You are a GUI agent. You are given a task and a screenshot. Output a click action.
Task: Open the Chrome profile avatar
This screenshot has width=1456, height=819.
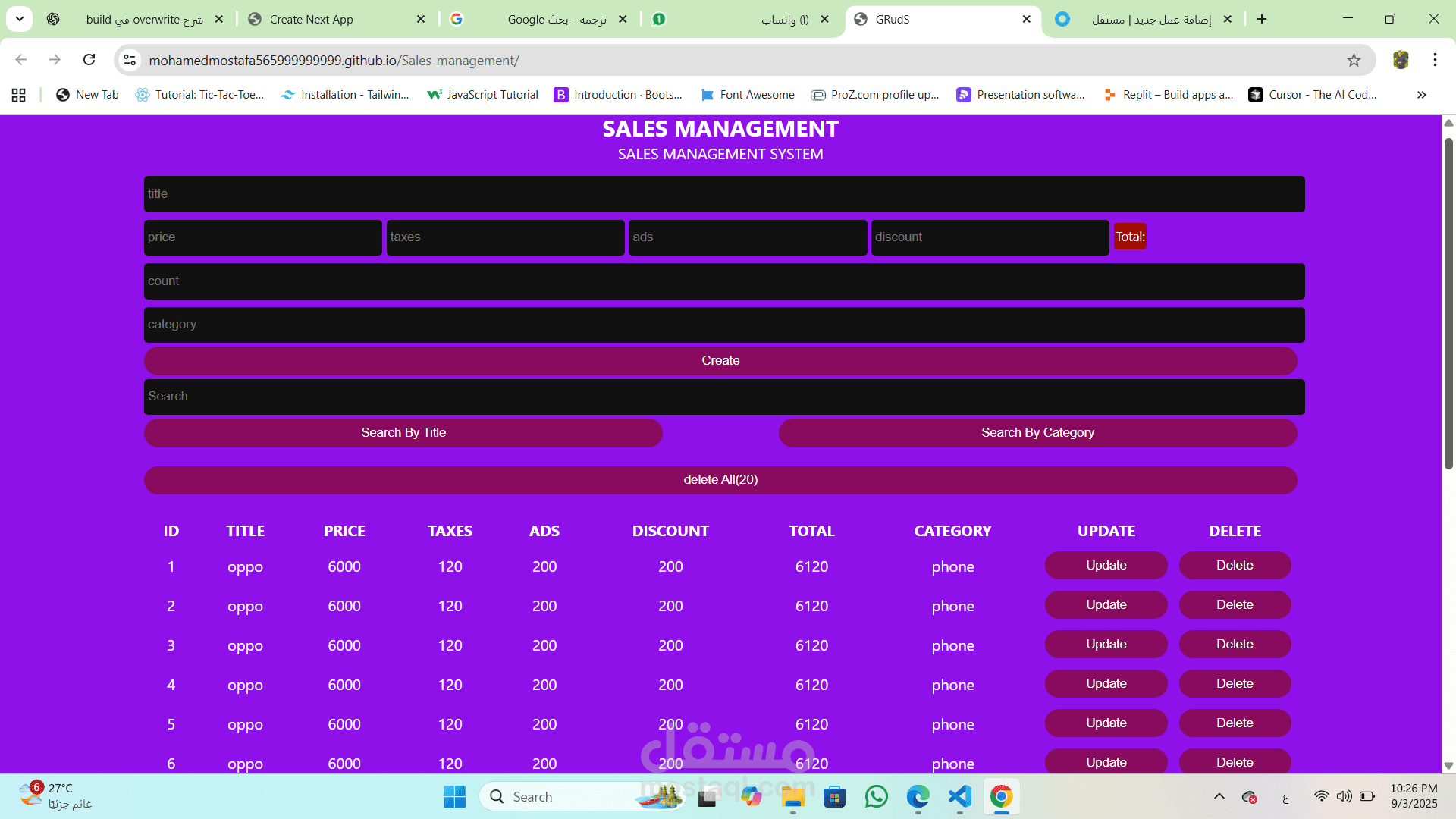(1401, 60)
